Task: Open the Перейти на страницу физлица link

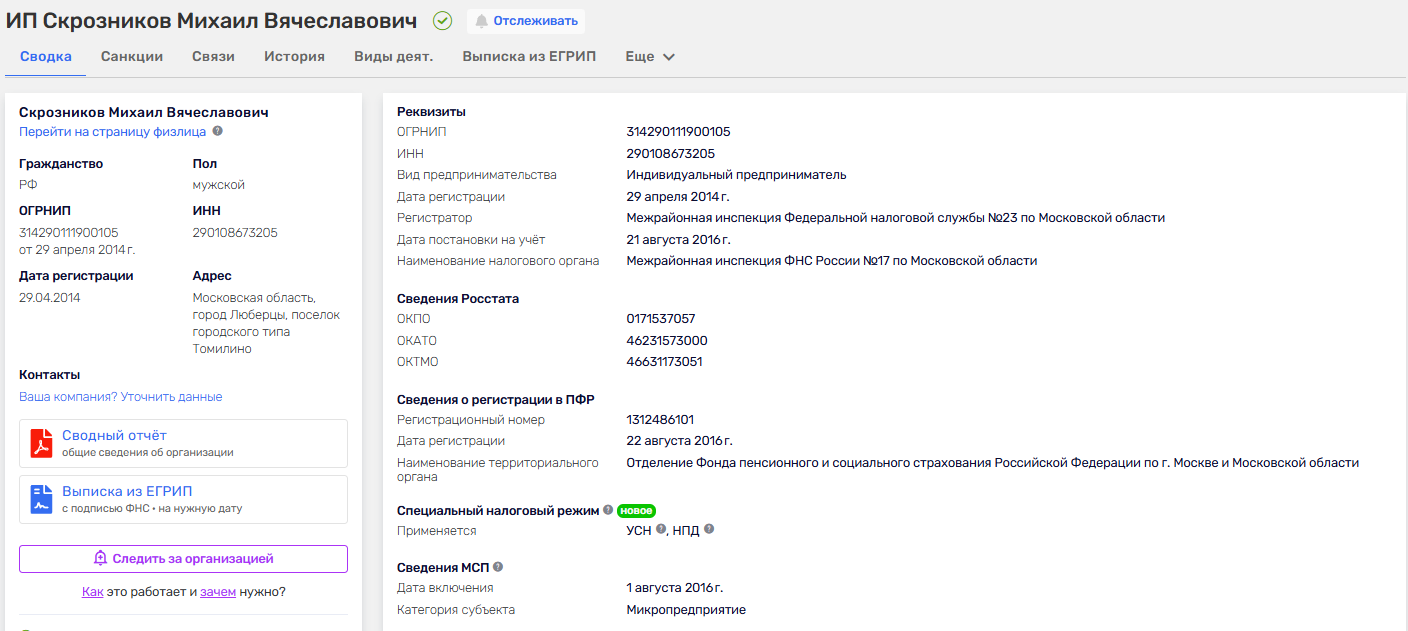Action: click(x=112, y=132)
